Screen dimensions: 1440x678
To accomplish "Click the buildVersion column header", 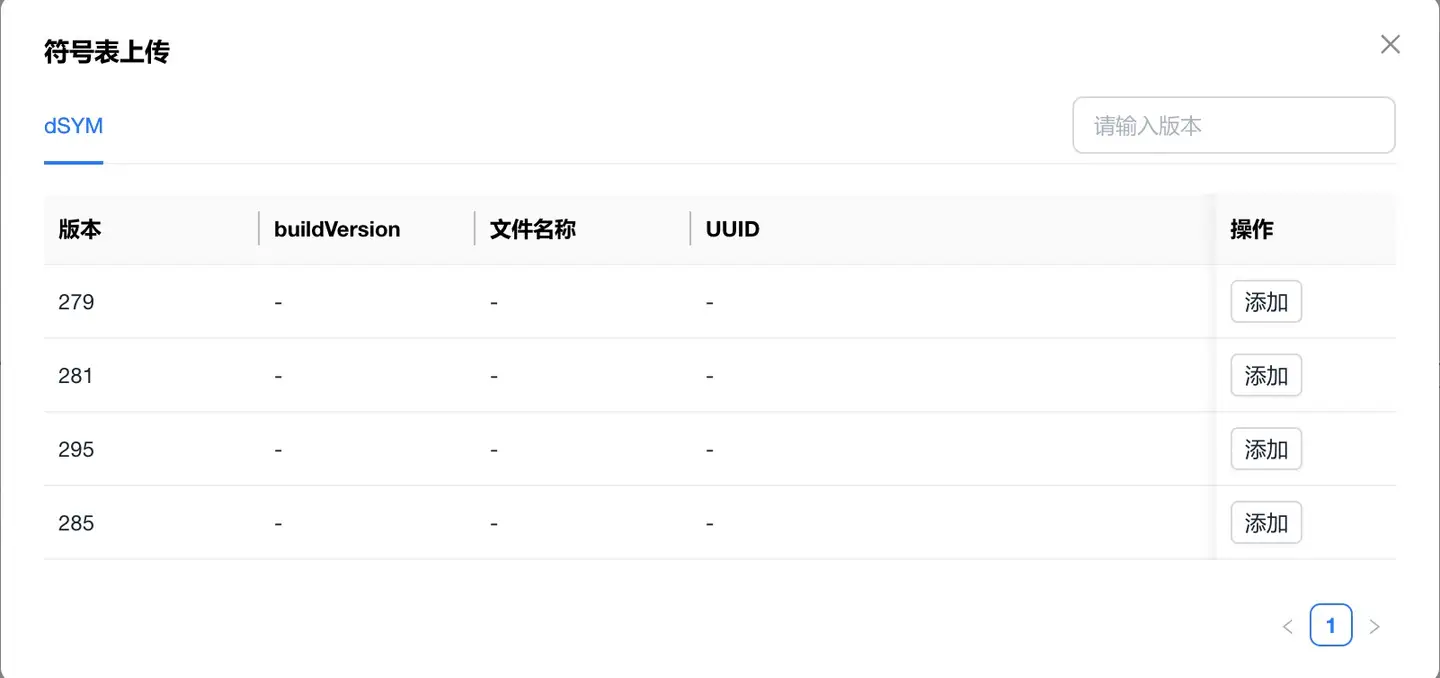I will pos(337,229).
